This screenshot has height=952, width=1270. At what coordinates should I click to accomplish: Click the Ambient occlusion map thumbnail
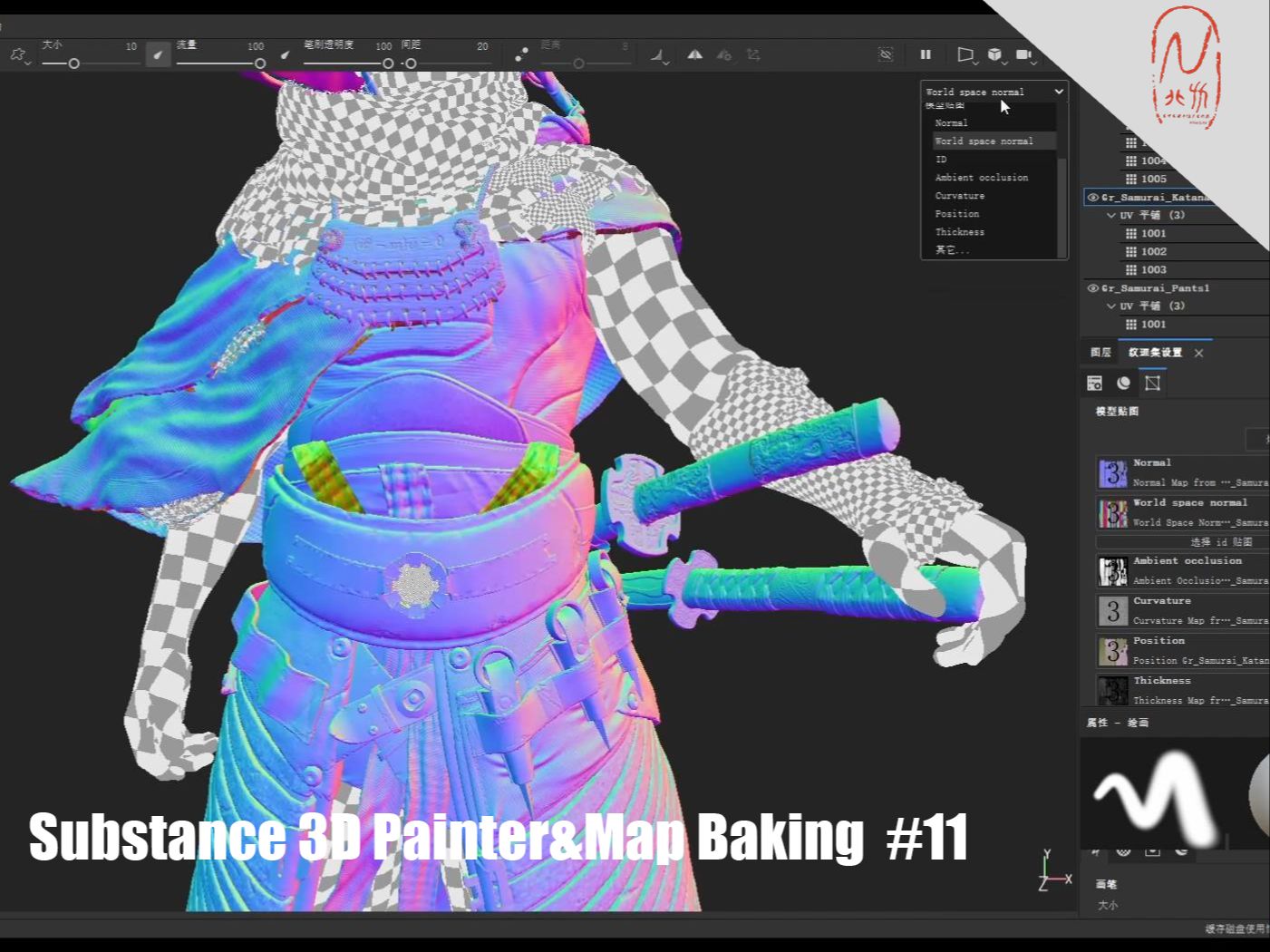coord(1112,571)
